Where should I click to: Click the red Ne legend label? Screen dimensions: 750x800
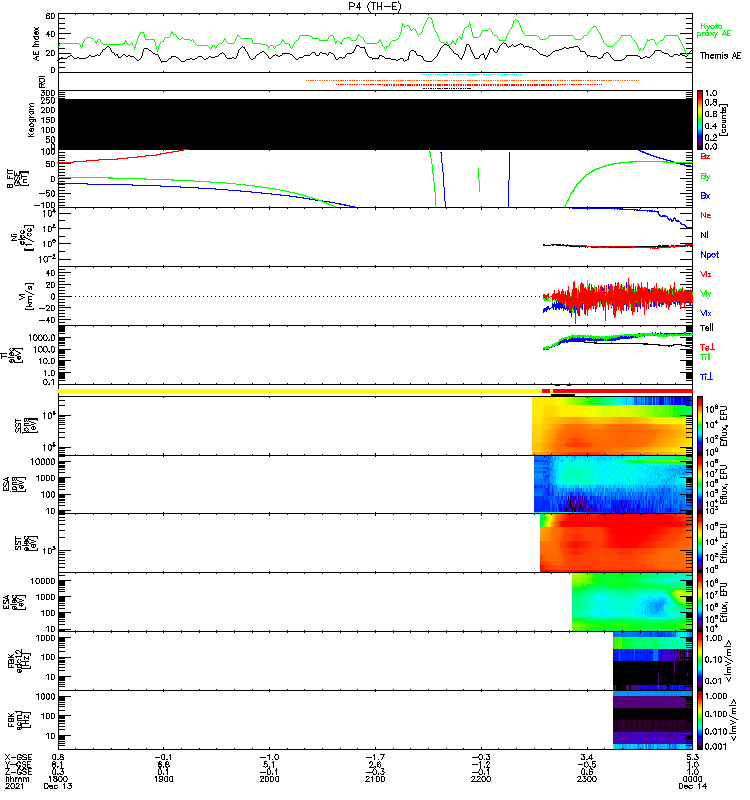(705, 215)
